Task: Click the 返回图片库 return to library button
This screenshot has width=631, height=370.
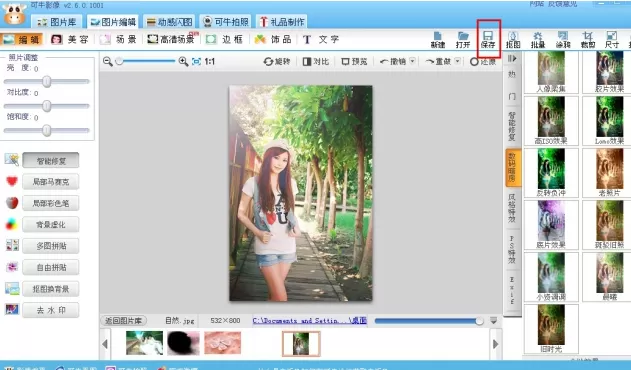Action: point(124,321)
